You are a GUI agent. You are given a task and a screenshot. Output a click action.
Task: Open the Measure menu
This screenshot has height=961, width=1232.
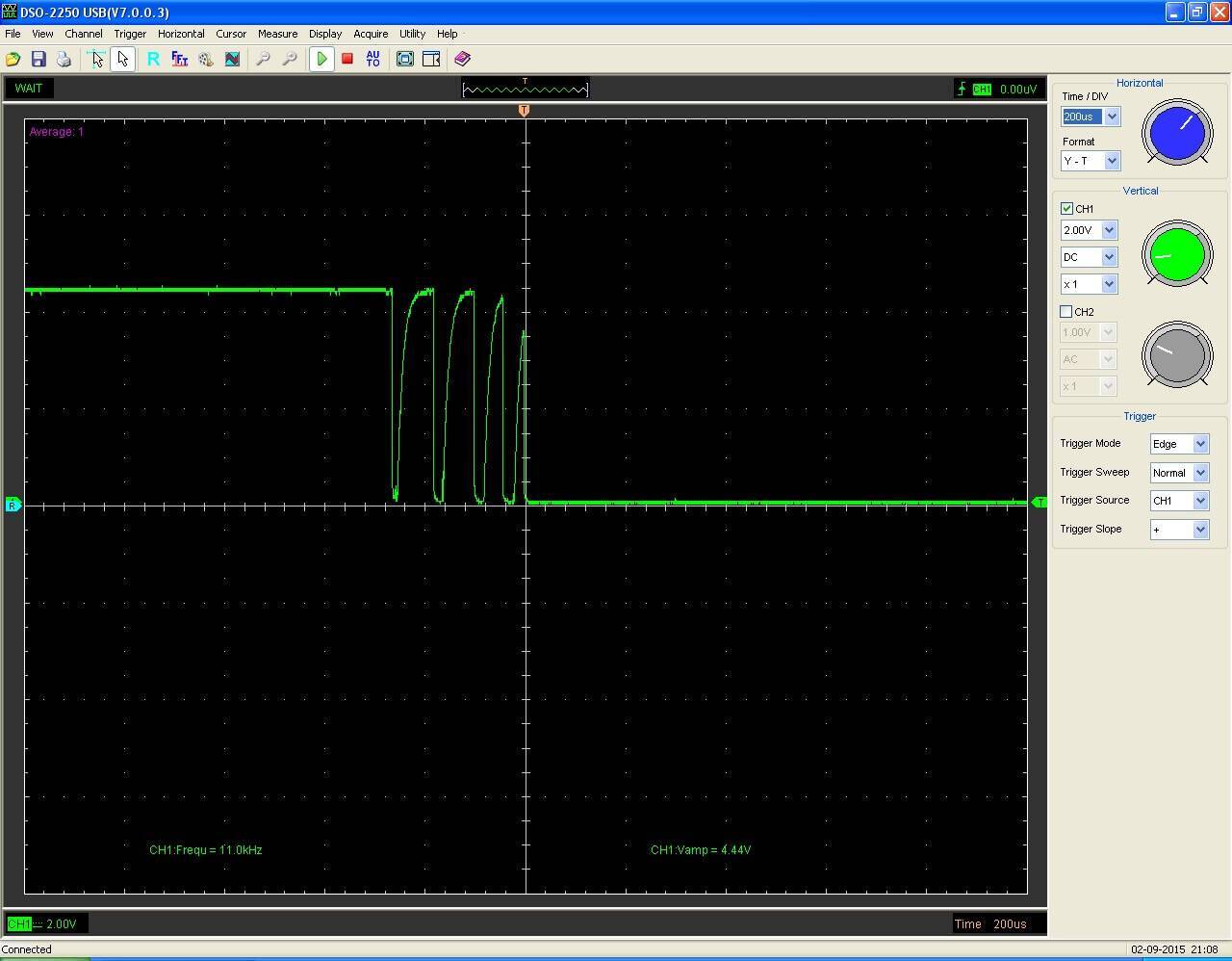pos(277,34)
